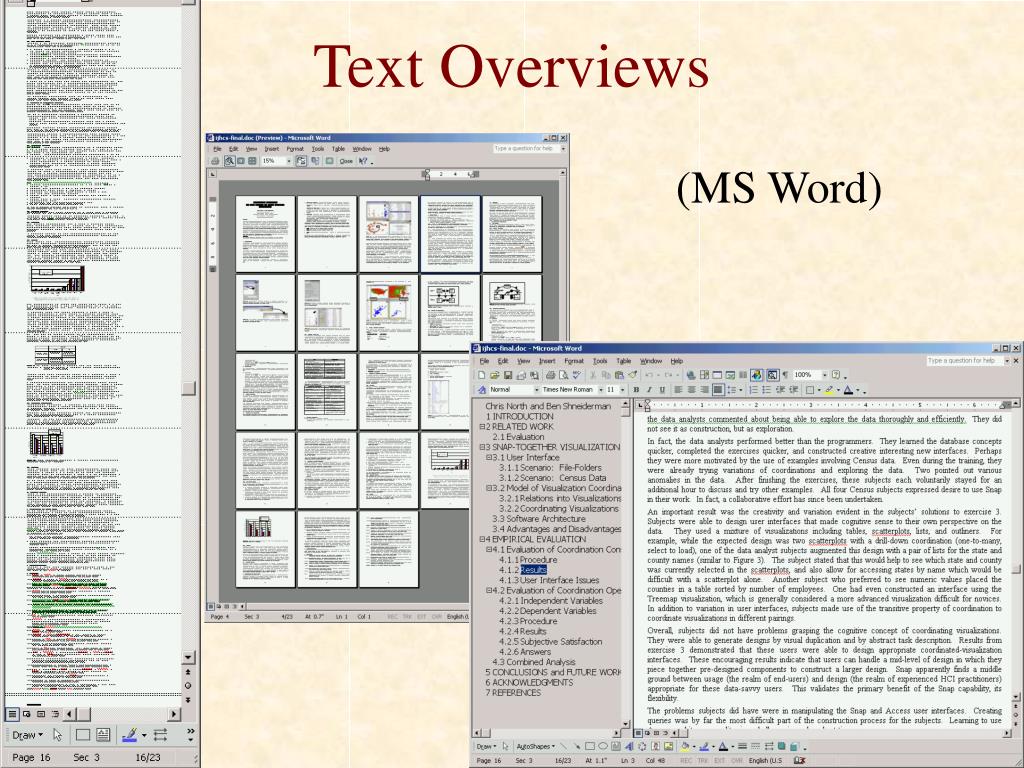Collapse '4.2 Evaluation of Coordination Ope' node
Screen dimensions: 1024x768
tap(489, 590)
